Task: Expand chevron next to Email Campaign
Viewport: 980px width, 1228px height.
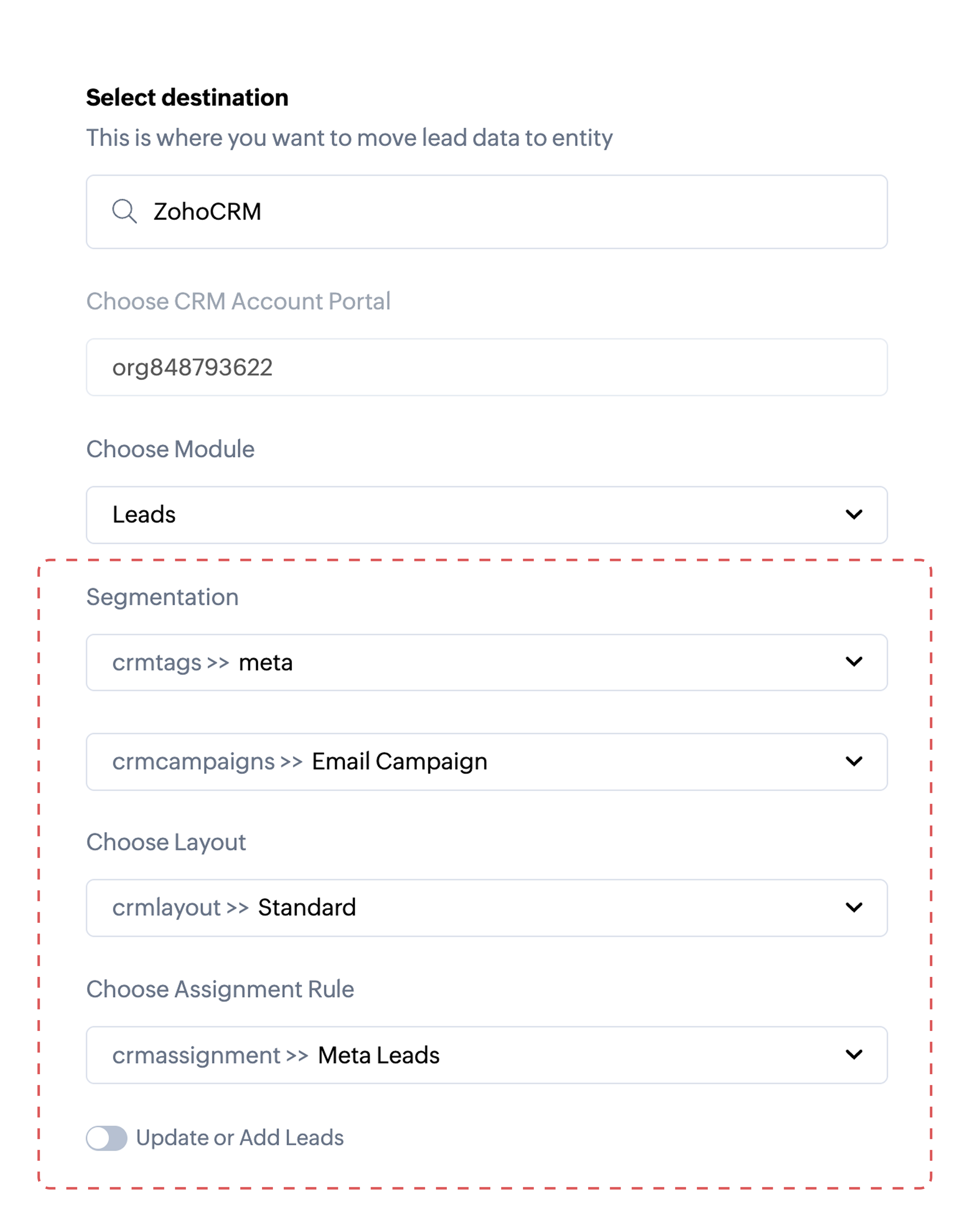Action: click(x=853, y=762)
